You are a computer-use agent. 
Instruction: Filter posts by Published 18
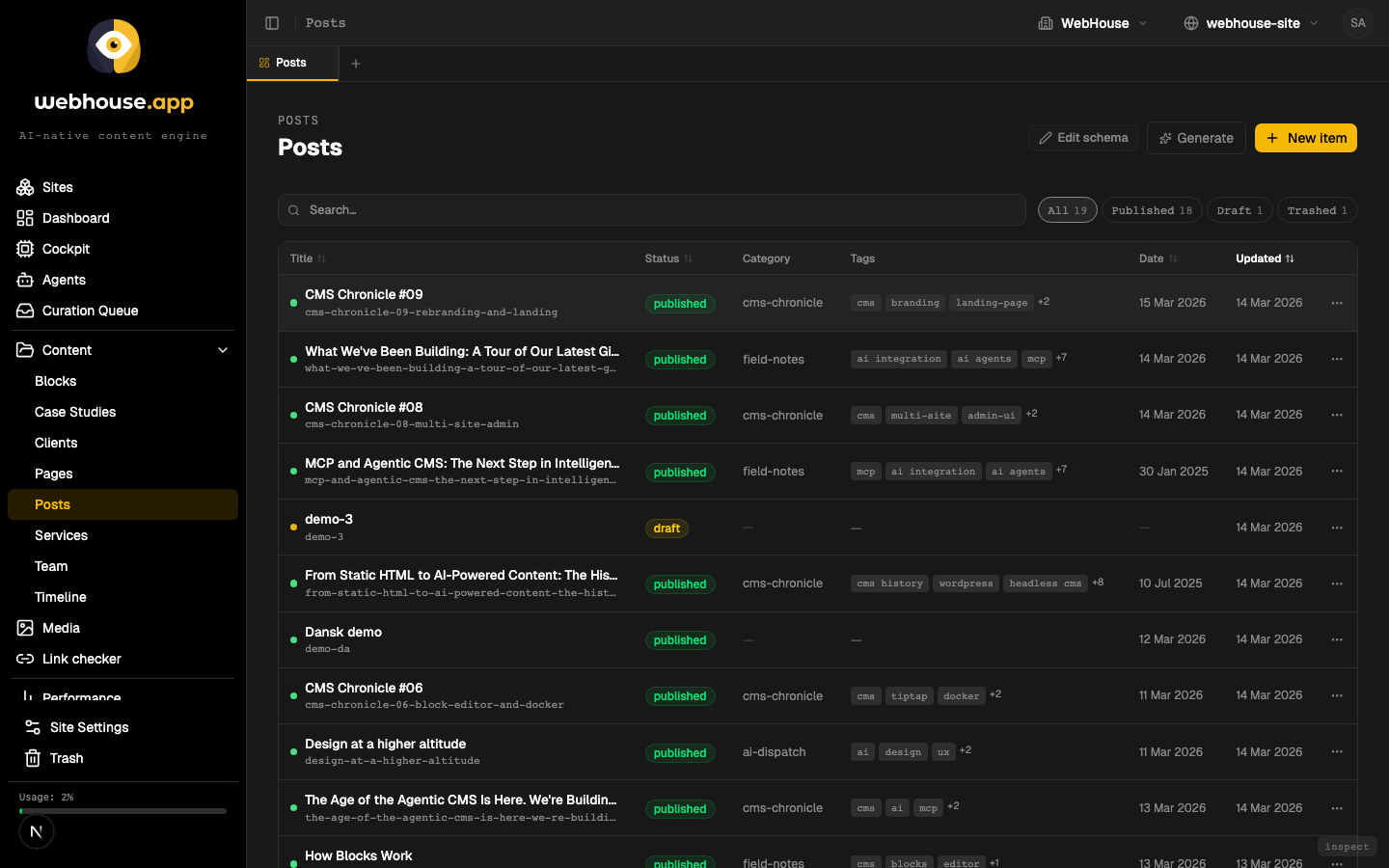coord(1152,210)
